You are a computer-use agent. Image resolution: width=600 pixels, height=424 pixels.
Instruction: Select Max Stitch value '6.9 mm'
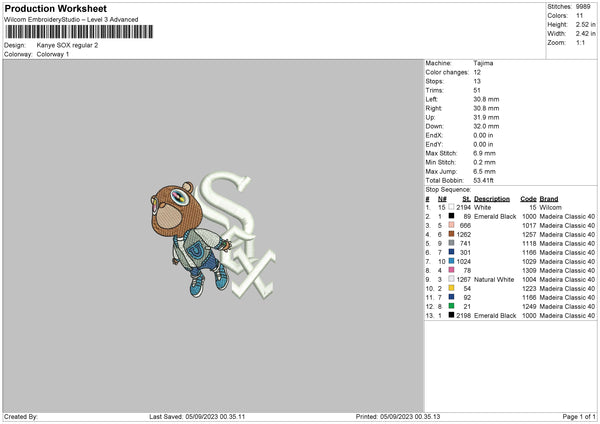tap(484, 153)
